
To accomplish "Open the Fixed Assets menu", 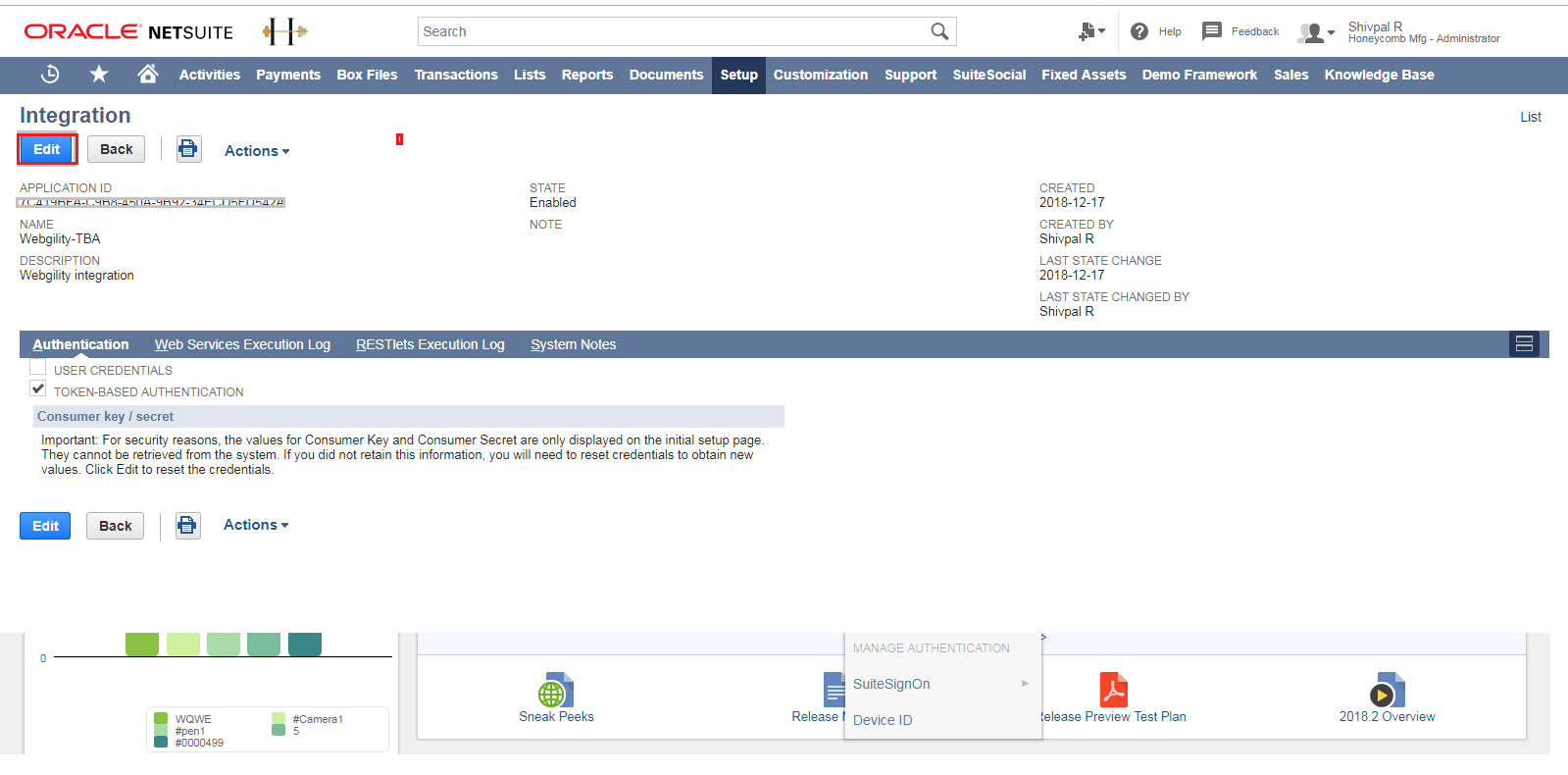I will (x=1084, y=75).
